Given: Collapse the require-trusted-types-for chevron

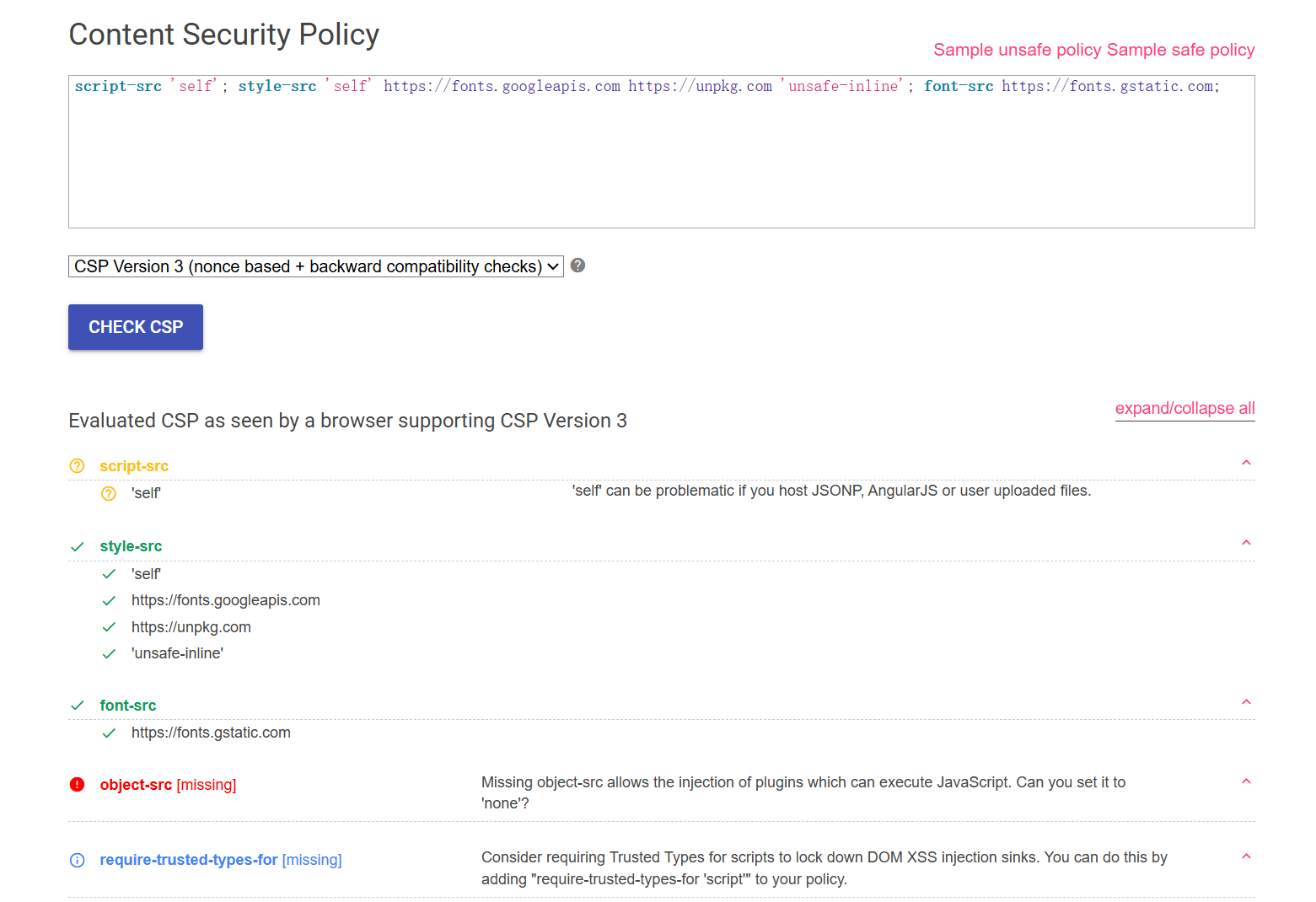Looking at the screenshot, I should tap(1246, 856).
